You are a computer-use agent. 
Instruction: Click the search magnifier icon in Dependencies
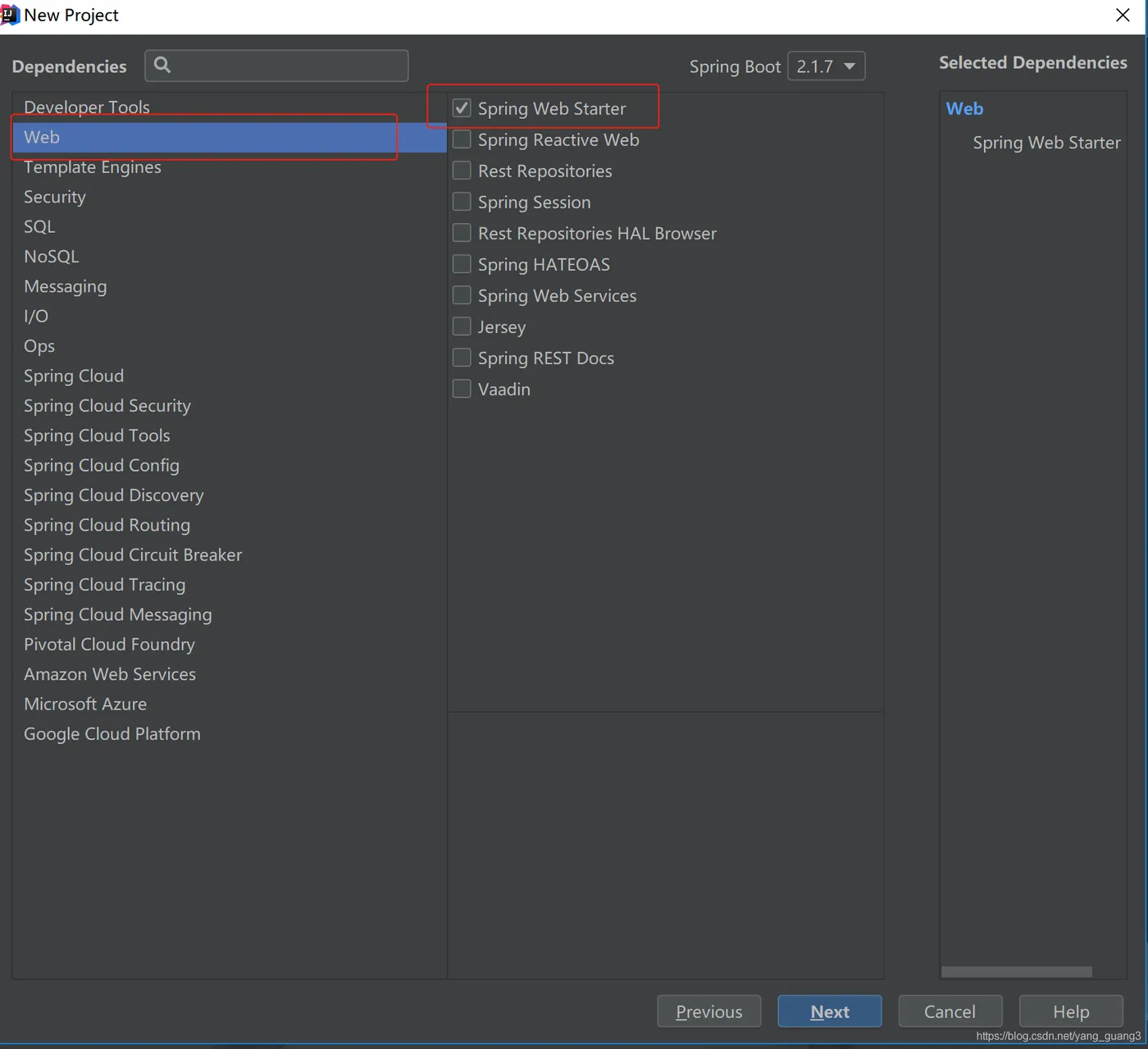[162, 65]
